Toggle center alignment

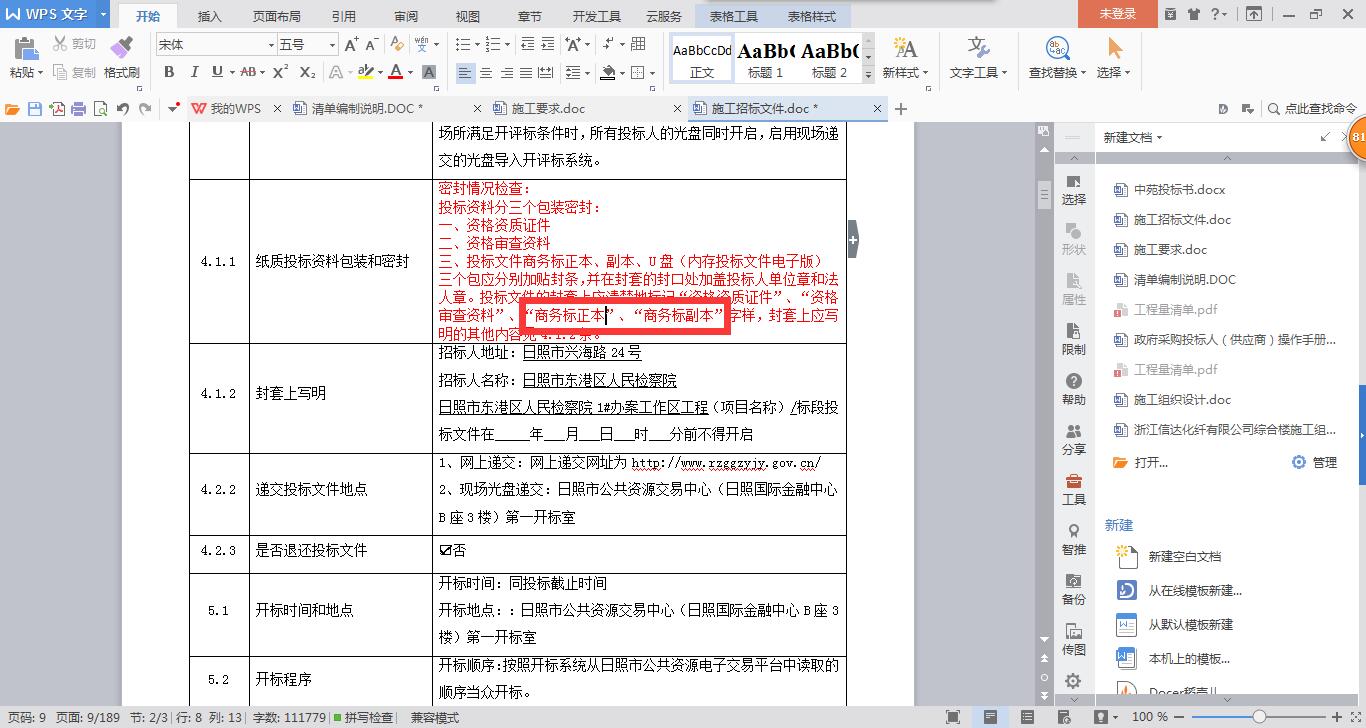pyautogui.click(x=486, y=73)
